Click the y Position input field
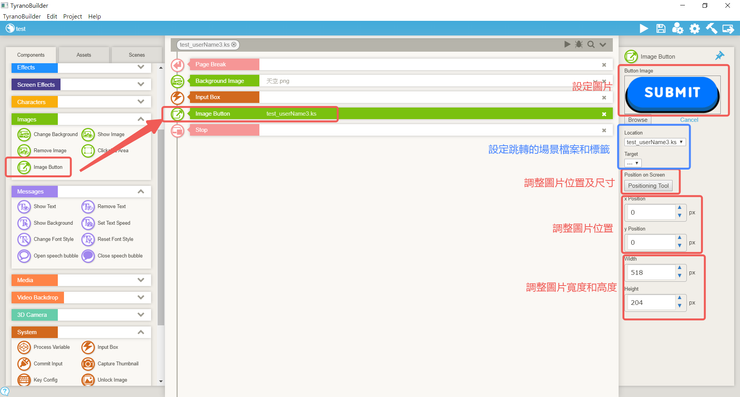Screen dimensions: 740x397 [x=651, y=243]
